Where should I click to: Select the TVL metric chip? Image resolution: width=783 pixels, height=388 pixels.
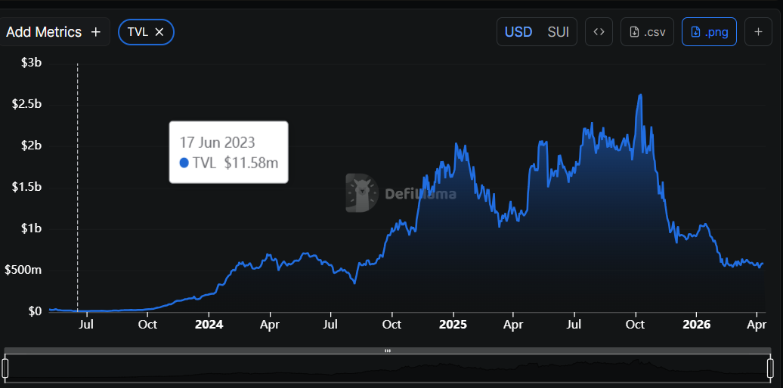coord(146,32)
